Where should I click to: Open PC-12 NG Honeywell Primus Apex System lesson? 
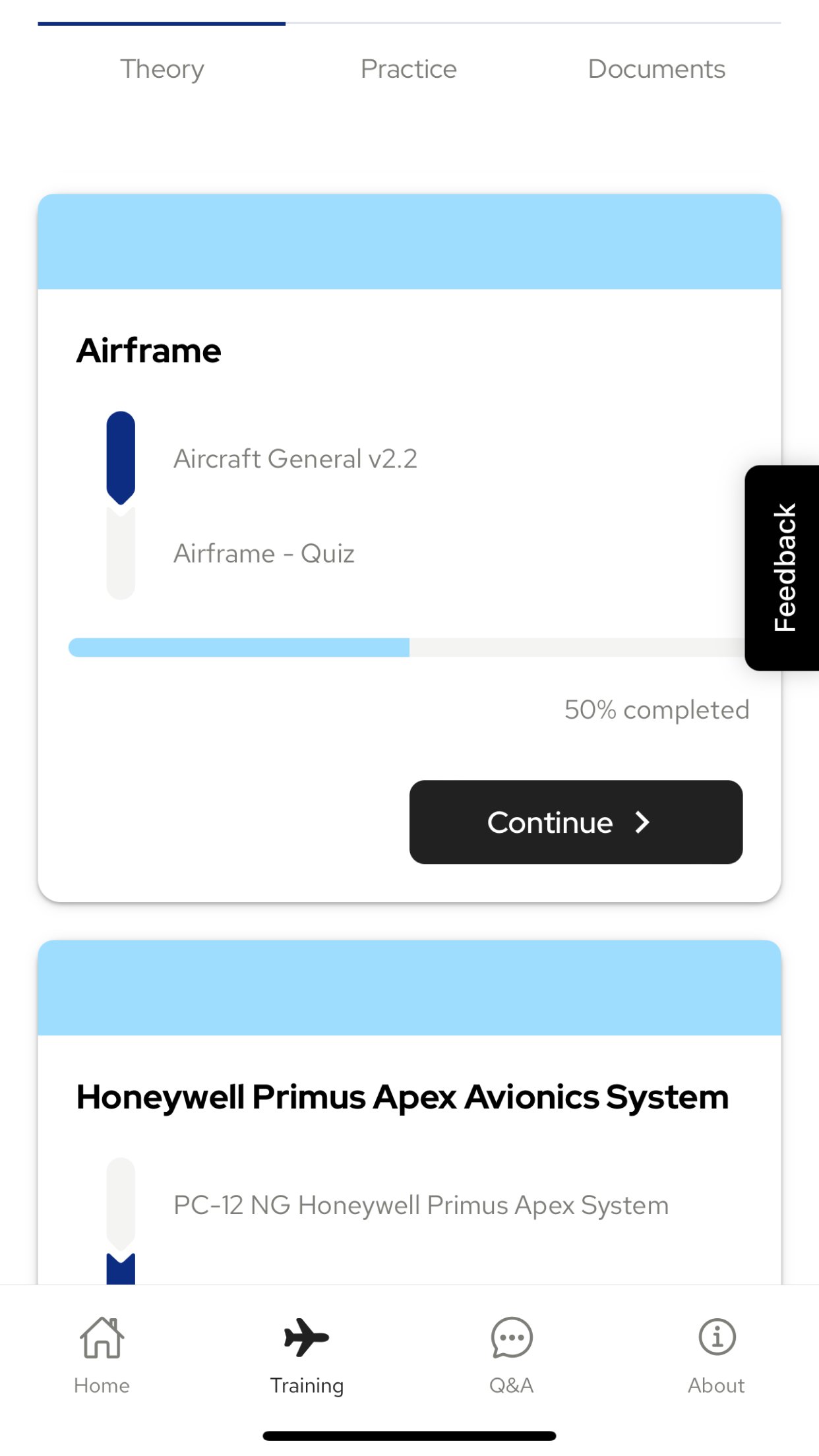(421, 1205)
